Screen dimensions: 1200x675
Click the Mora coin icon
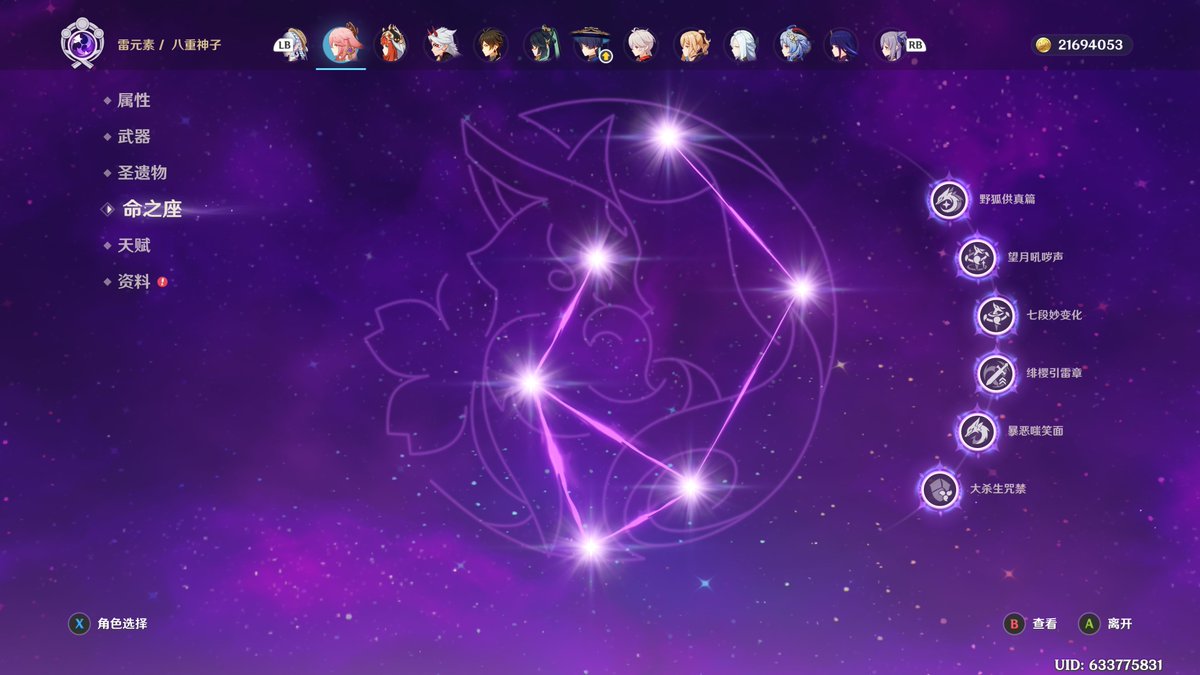point(1043,45)
